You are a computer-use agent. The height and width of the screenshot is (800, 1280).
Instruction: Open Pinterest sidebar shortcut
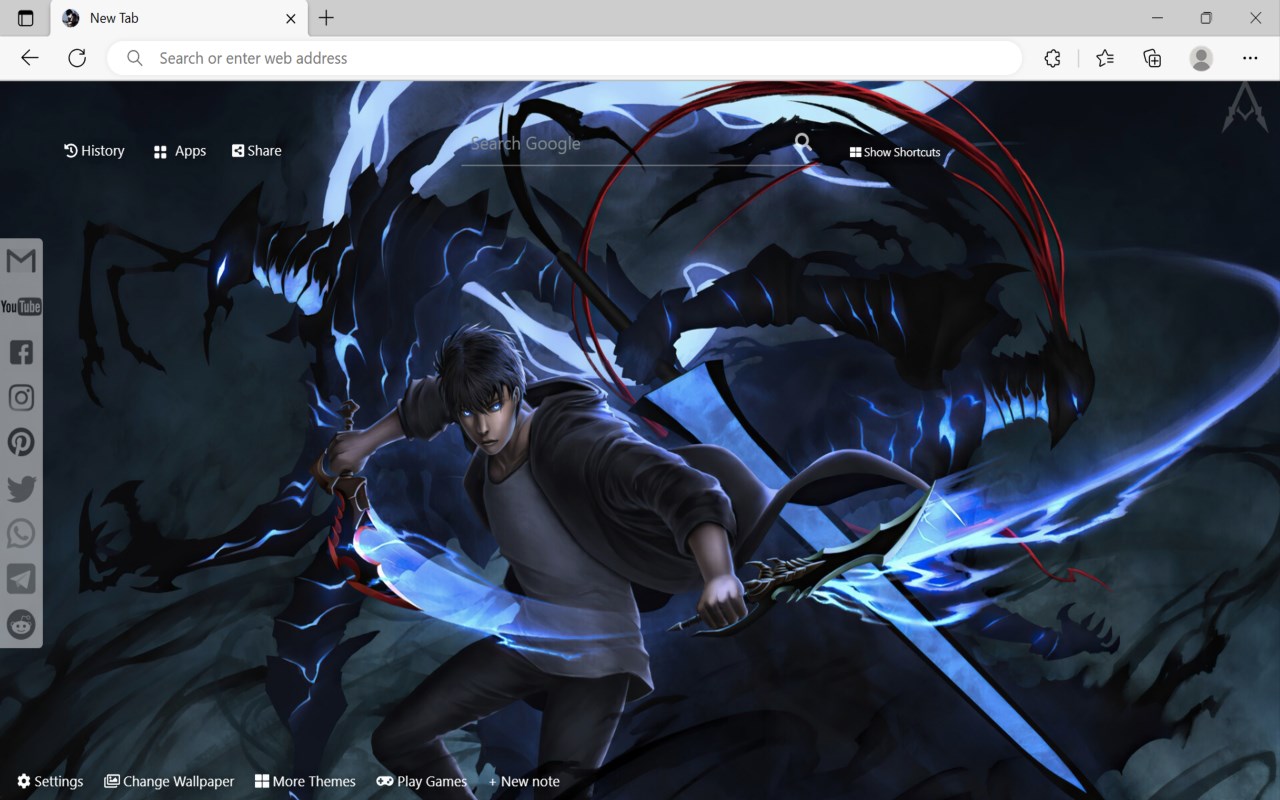coord(21,442)
